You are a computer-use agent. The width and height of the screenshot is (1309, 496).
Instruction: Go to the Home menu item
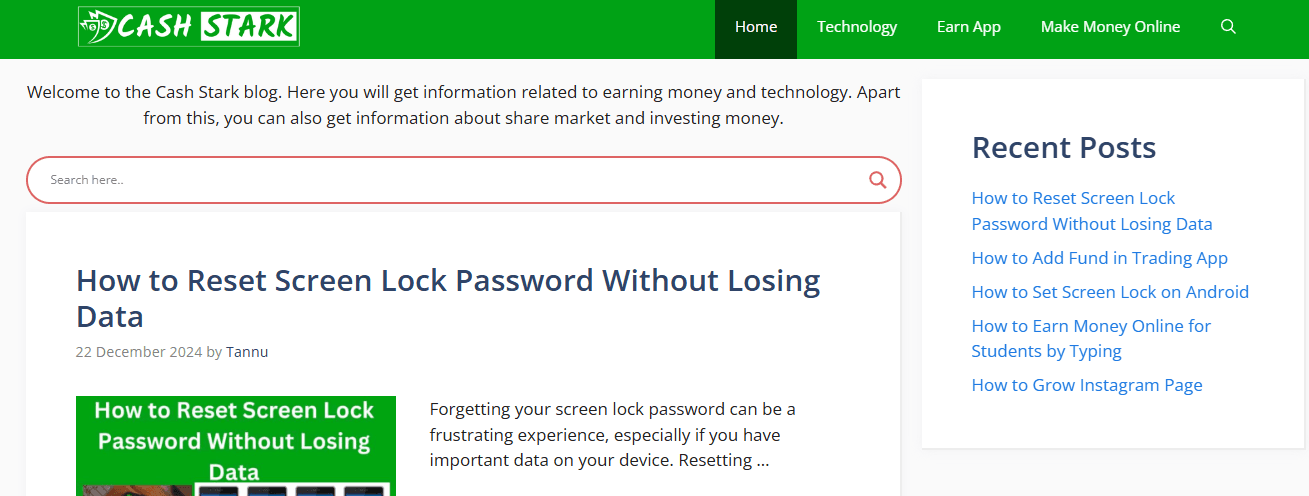755,27
